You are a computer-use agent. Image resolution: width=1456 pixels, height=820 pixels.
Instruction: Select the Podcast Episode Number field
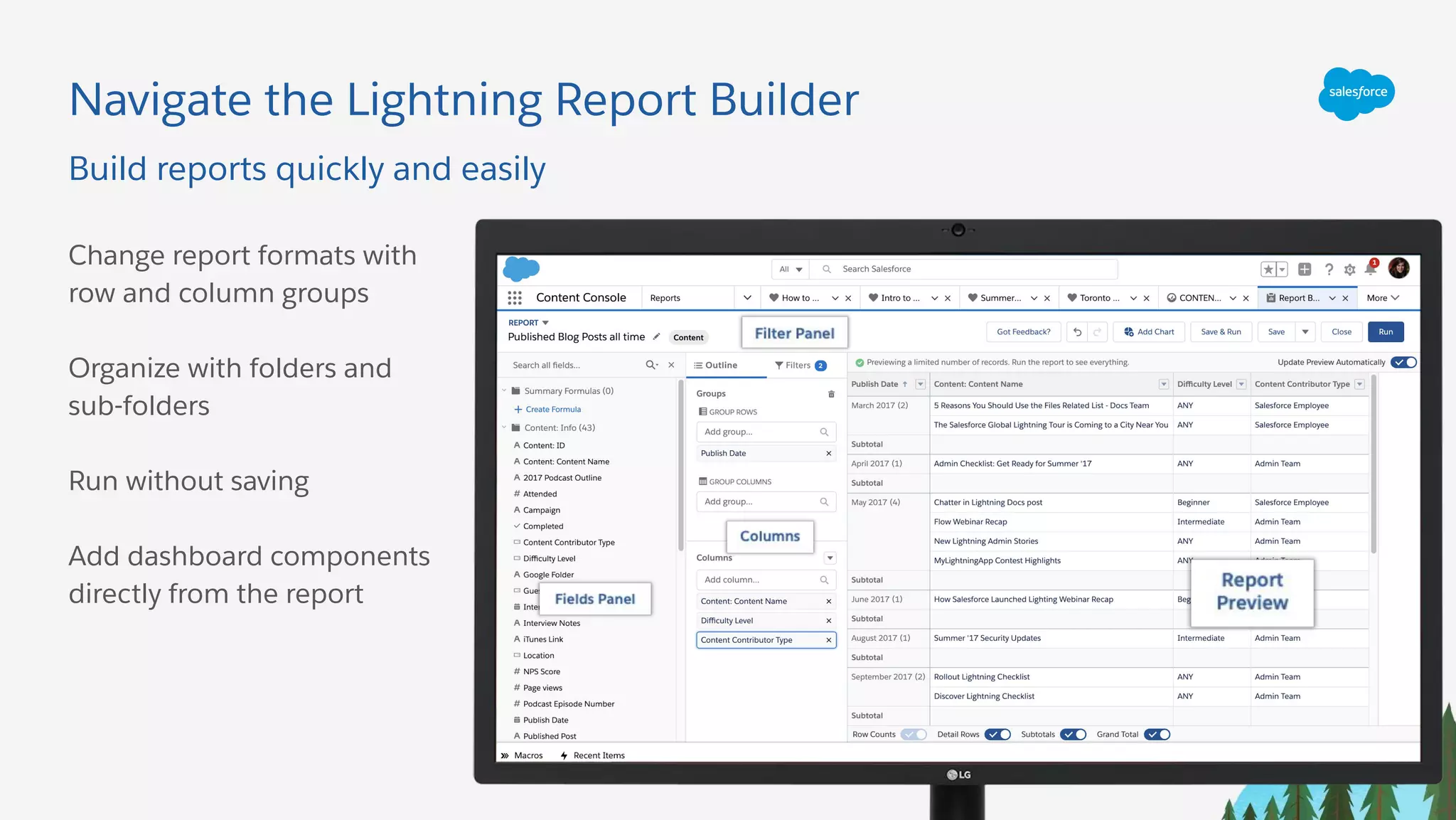(x=567, y=704)
